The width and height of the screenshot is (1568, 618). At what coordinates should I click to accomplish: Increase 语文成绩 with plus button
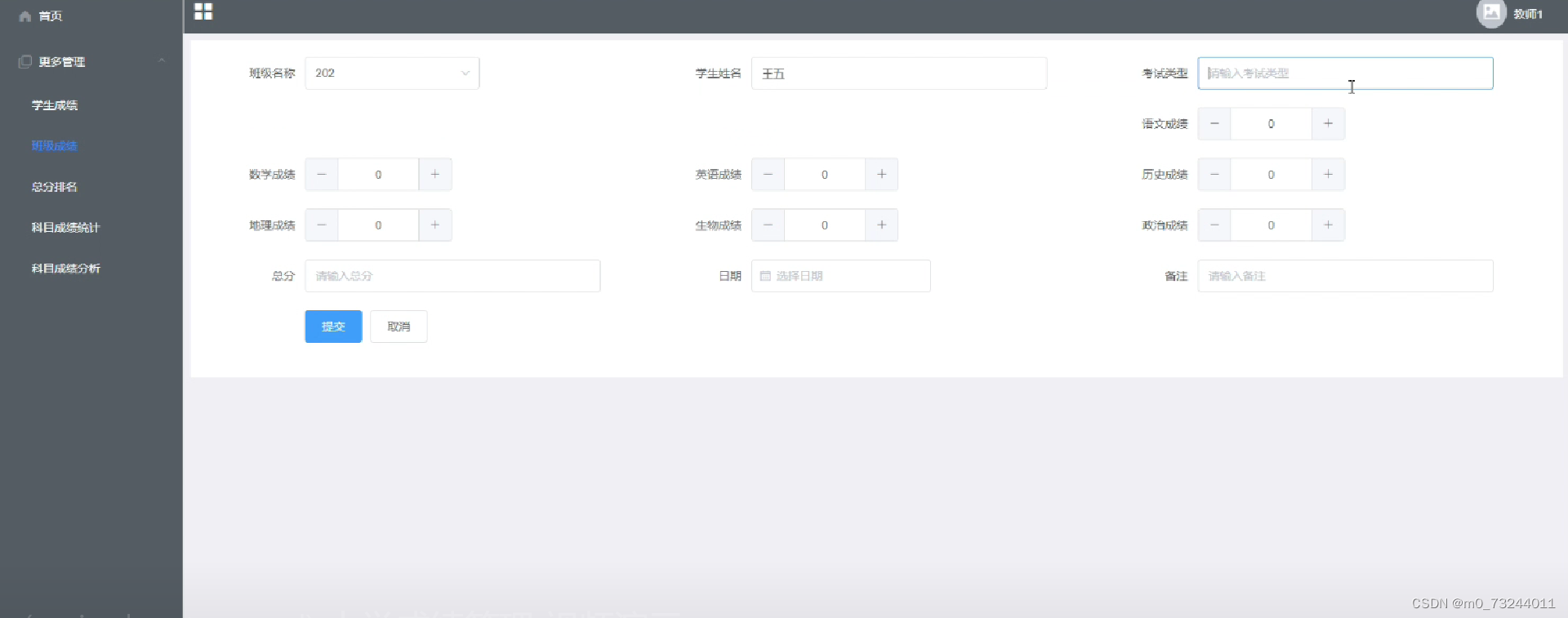point(1328,124)
